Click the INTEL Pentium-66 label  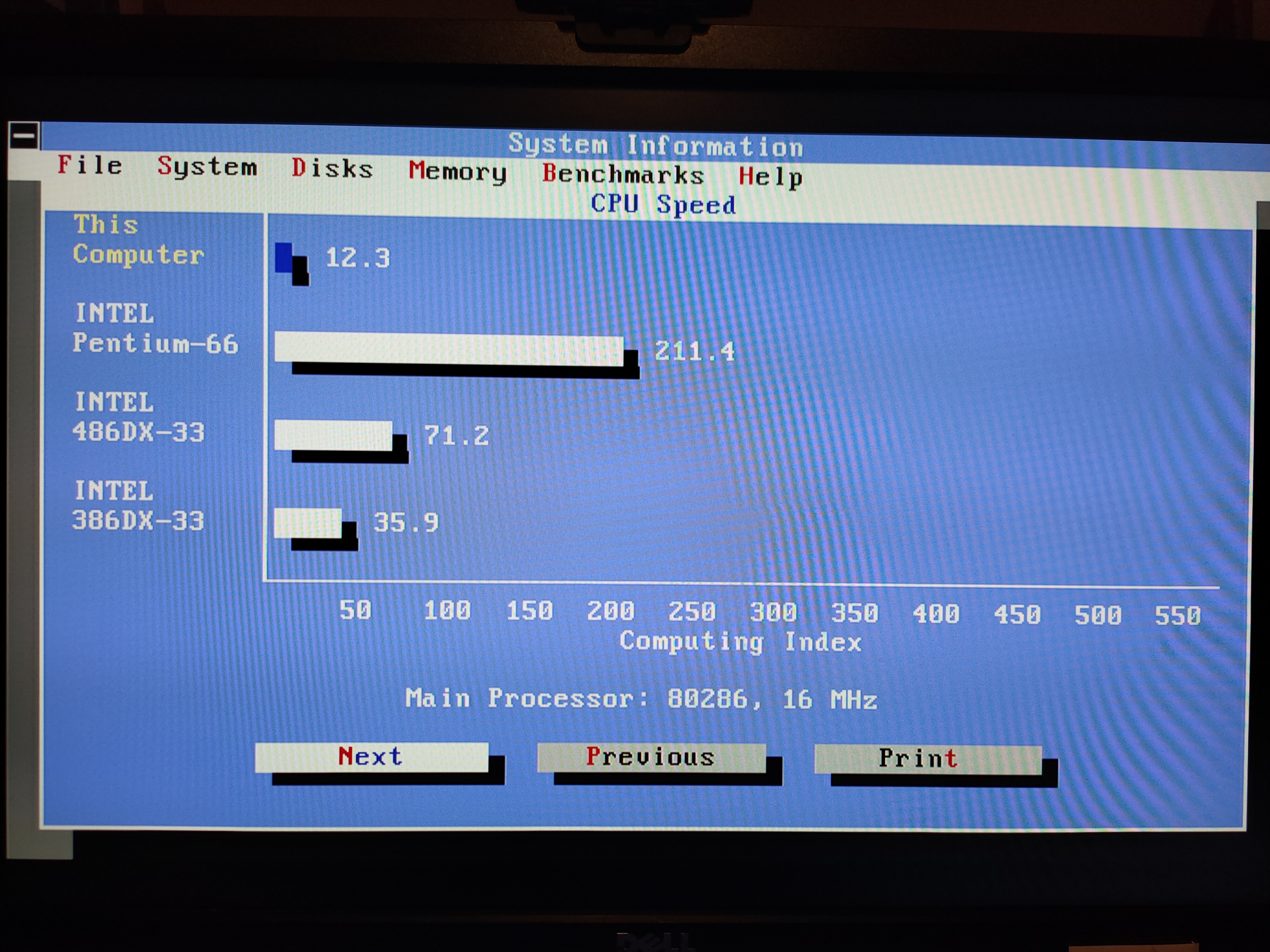[155, 328]
